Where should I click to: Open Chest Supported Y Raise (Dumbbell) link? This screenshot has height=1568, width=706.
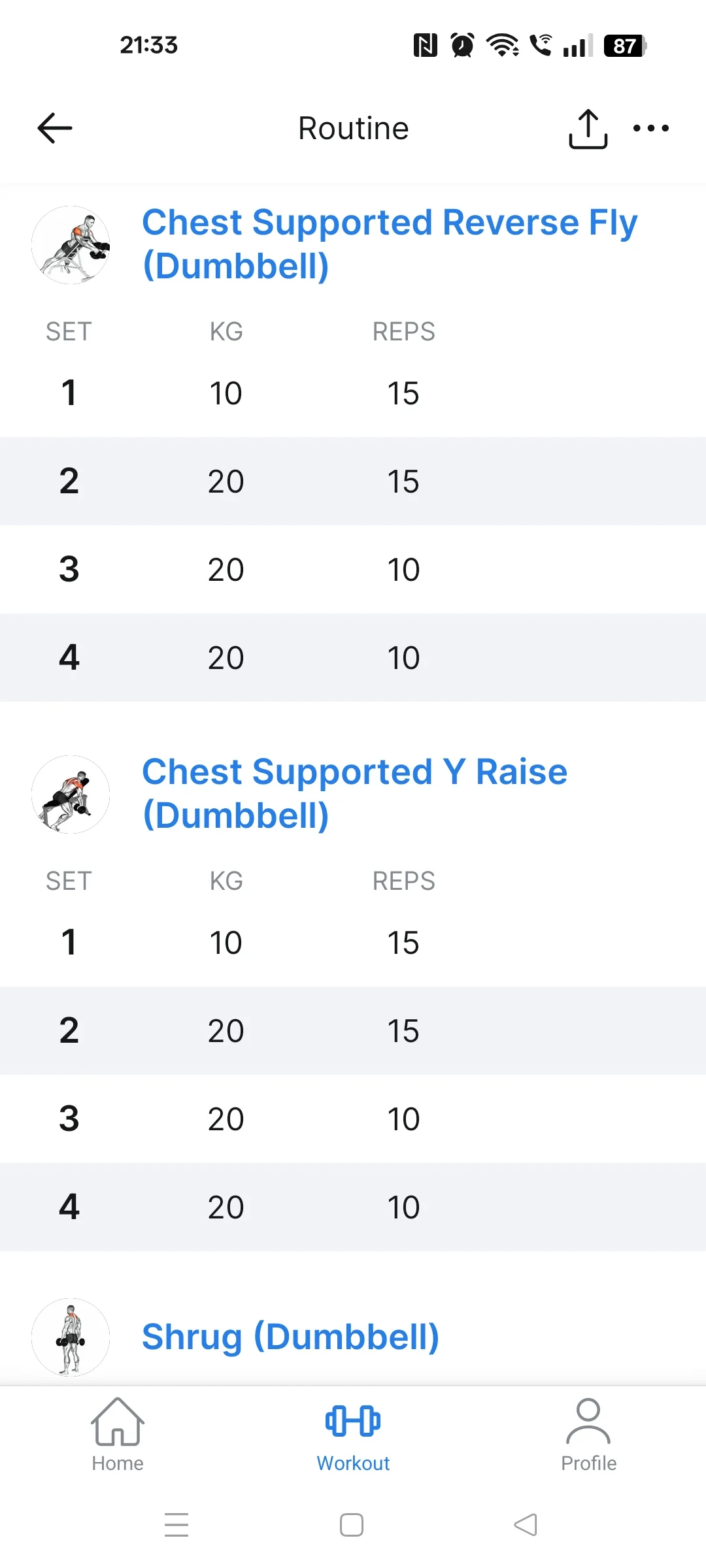pyautogui.click(x=354, y=793)
